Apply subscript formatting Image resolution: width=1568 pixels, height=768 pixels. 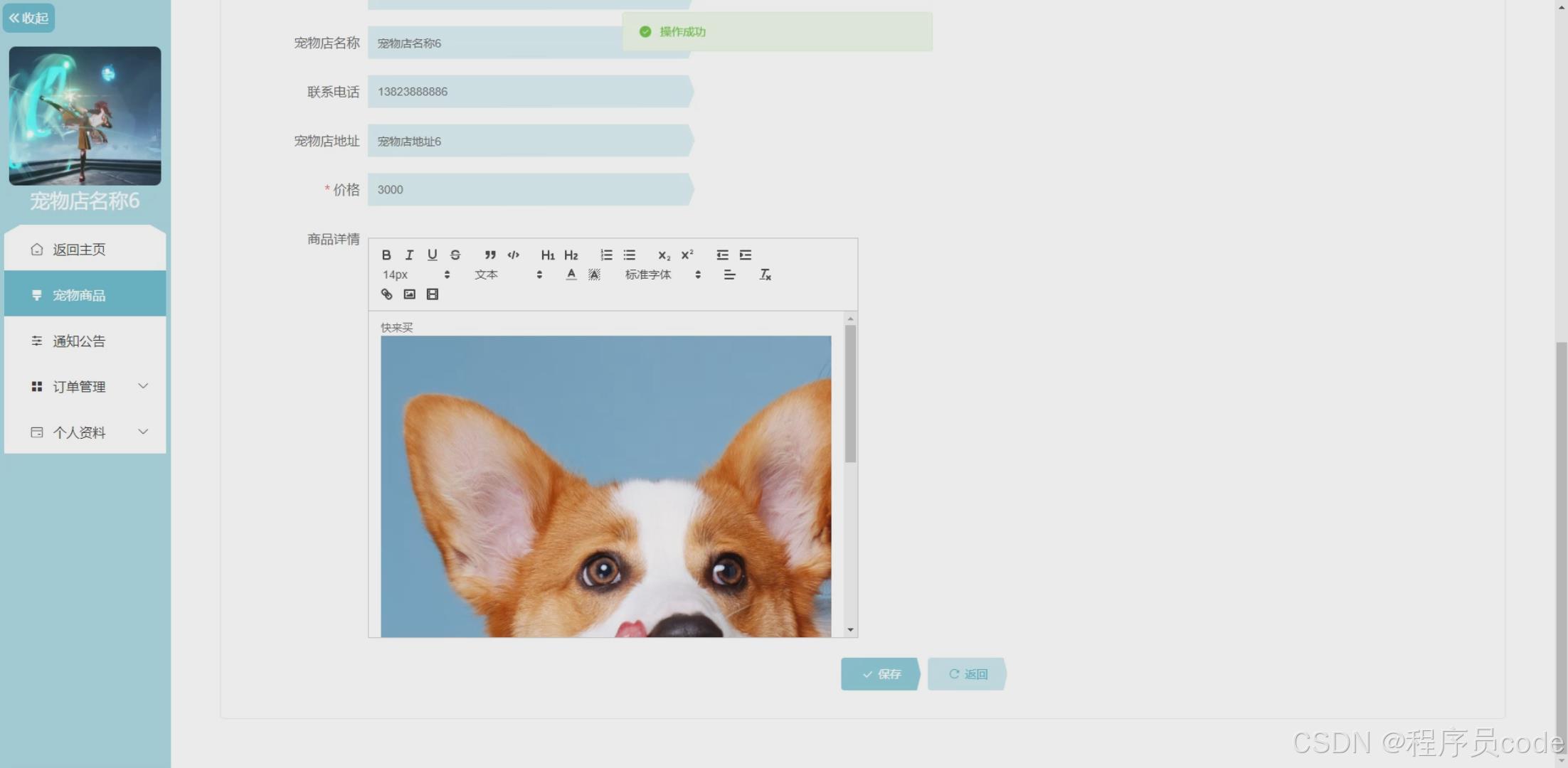[x=664, y=255]
